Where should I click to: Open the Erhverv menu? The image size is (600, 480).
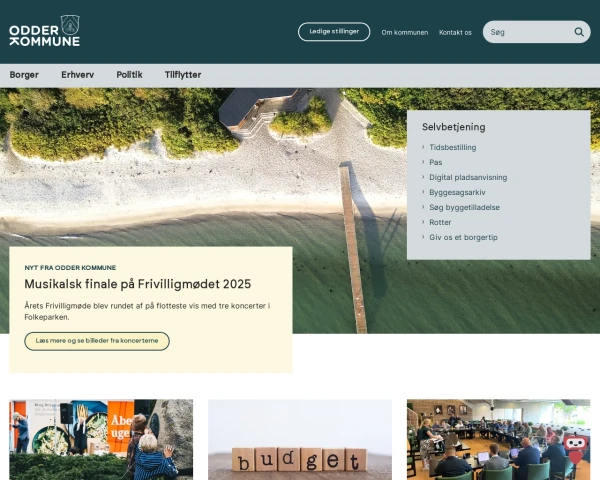pyautogui.click(x=78, y=75)
